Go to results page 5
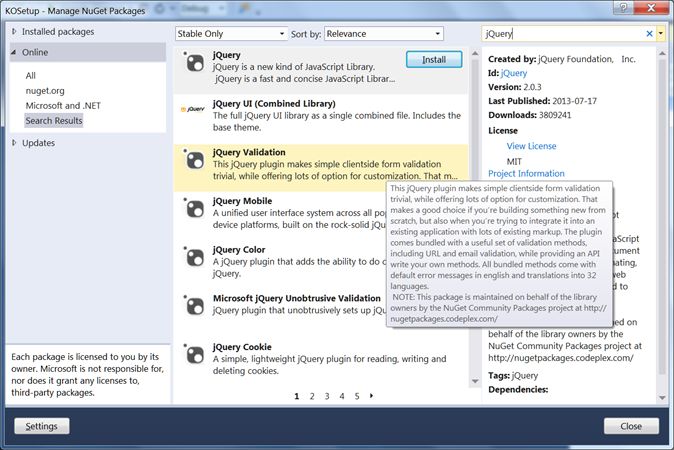Image resolution: width=674 pixels, height=450 pixels. coord(357,396)
